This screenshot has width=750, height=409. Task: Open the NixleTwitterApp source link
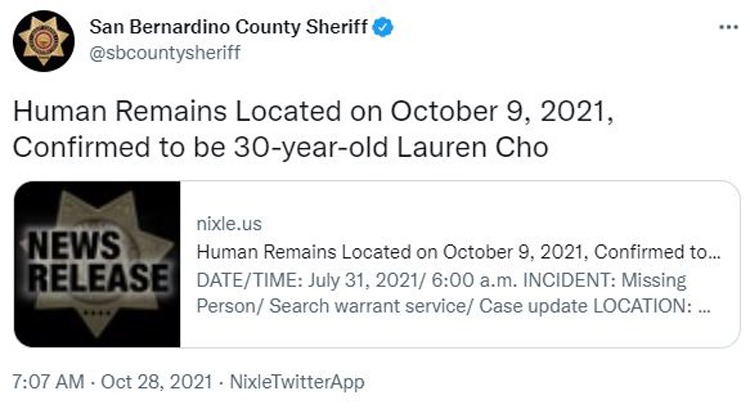[x=297, y=382]
